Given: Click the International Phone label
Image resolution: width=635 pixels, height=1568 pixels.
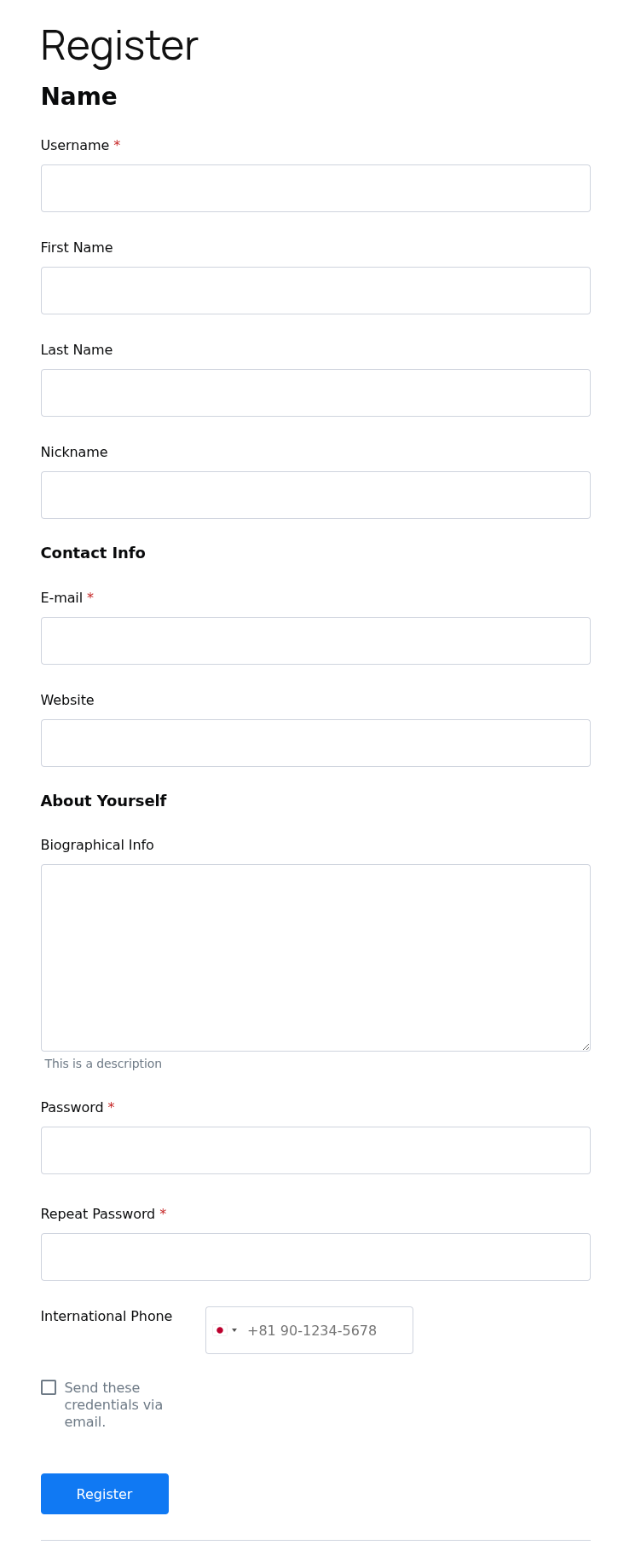Looking at the screenshot, I should point(107,1317).
